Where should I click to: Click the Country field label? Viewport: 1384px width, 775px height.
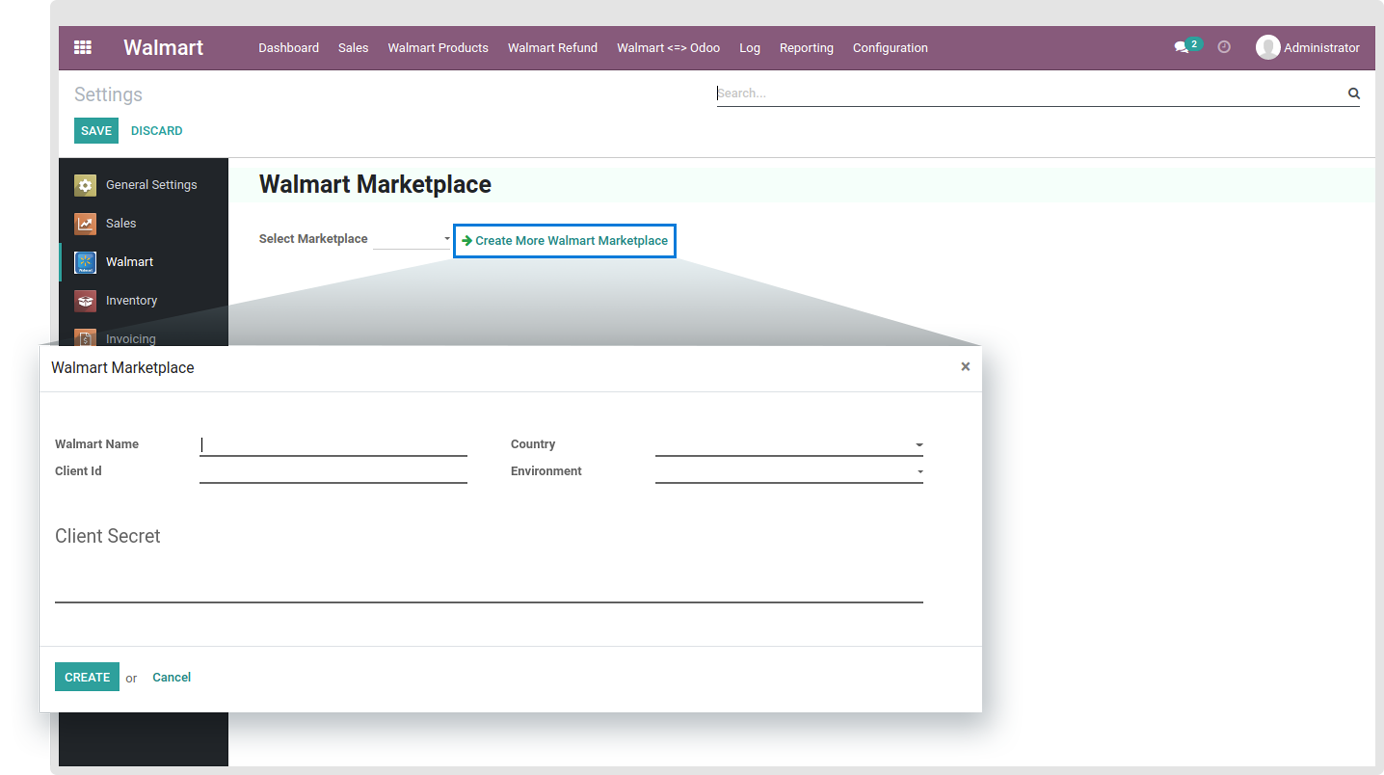[x=533, y=444]
